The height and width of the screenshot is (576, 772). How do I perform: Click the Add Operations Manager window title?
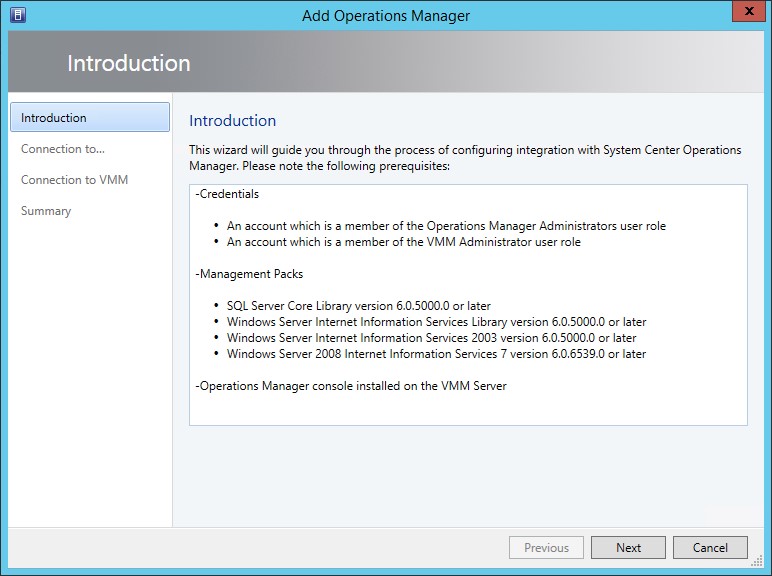coord(386,16)
